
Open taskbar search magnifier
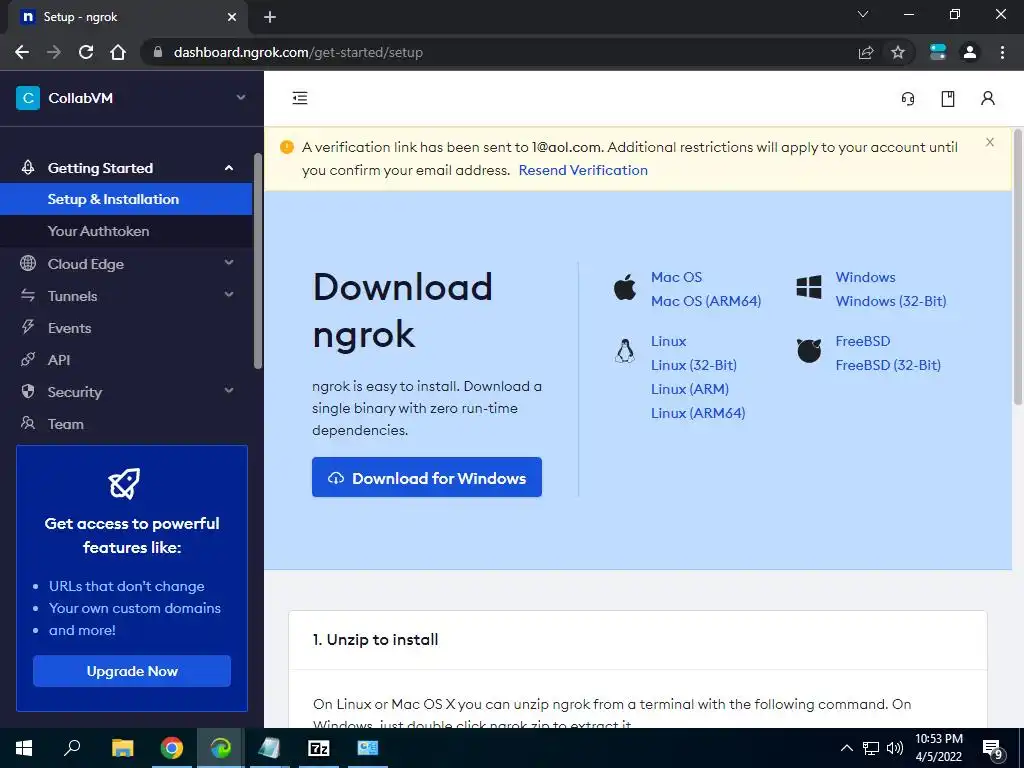pos(72,747)
